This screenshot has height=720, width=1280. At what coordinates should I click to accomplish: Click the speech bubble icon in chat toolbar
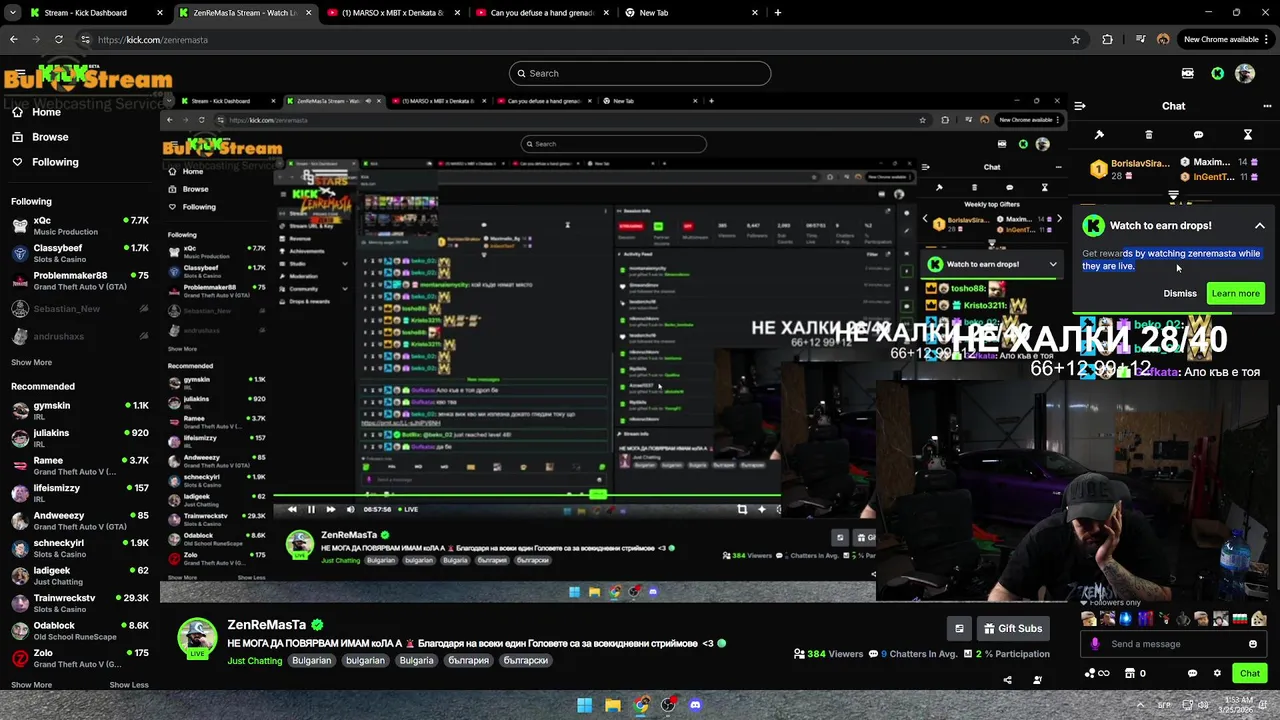tap(1198, 135)
